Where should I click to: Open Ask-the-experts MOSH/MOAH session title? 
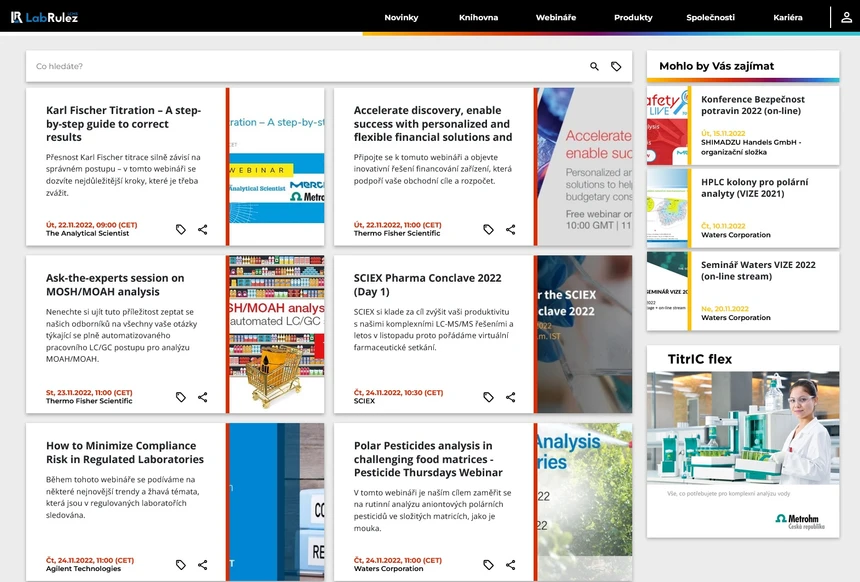pyautogui.click(x=115, y=285)
